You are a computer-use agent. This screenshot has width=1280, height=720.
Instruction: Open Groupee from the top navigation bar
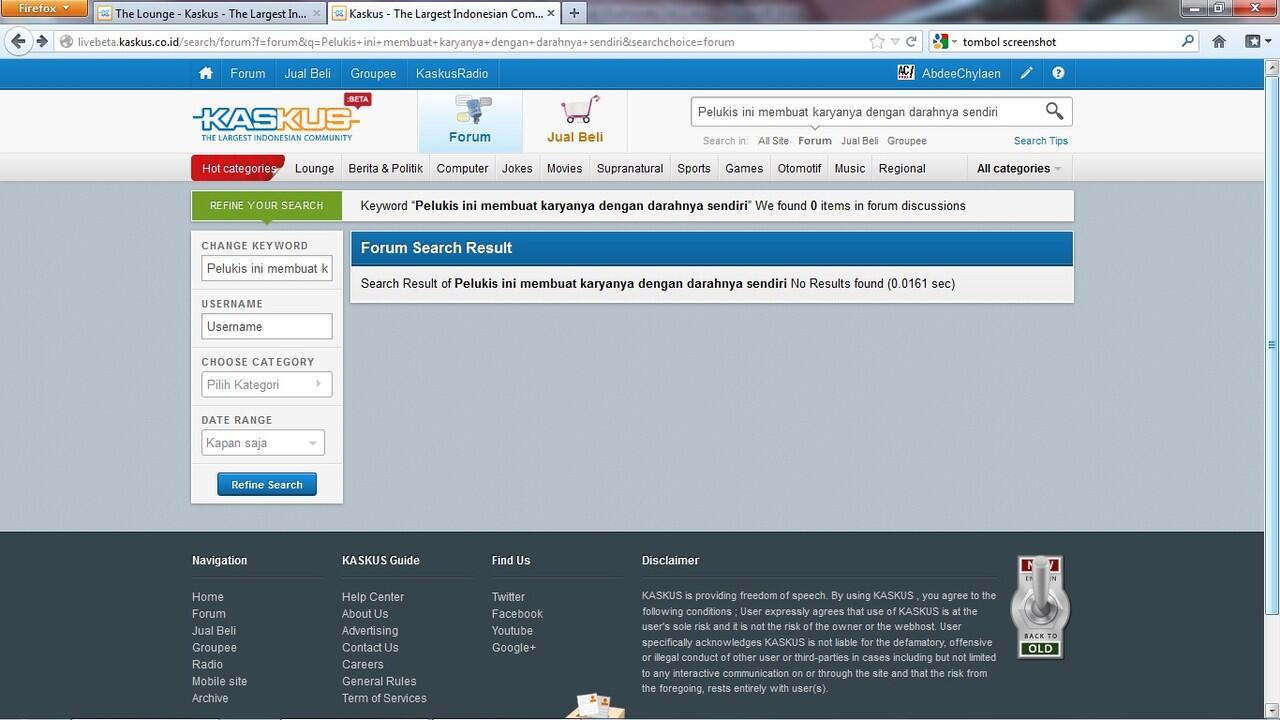[x=373, y=73]
